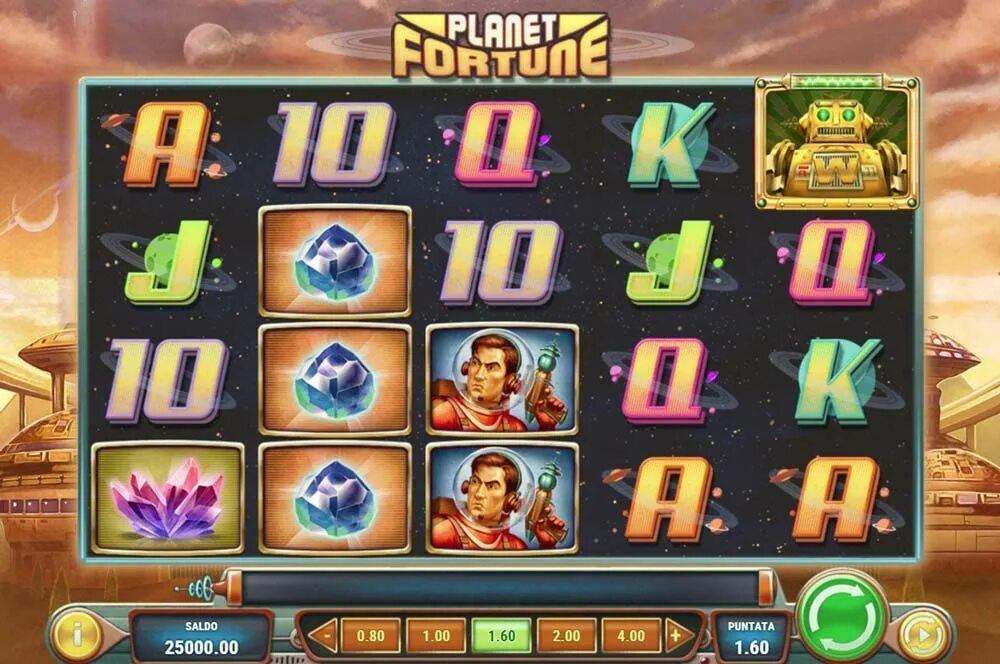Click the orange A symbol top-left
1000x664 pixels.
click(x=168, y=144)
